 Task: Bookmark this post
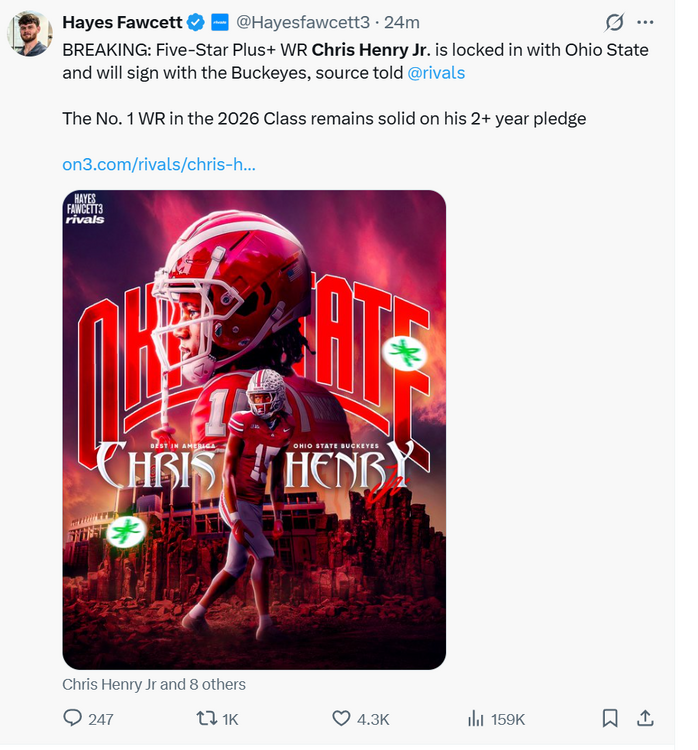(610, 718)
